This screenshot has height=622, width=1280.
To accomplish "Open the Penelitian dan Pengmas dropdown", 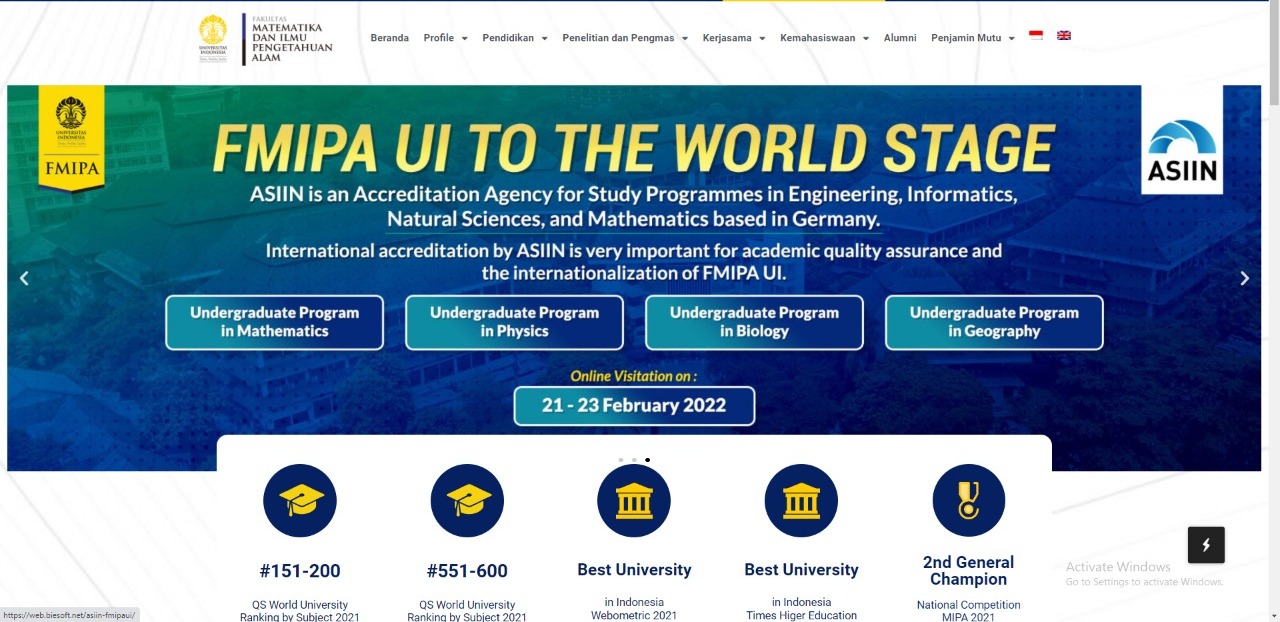I will tap(625, 38).
